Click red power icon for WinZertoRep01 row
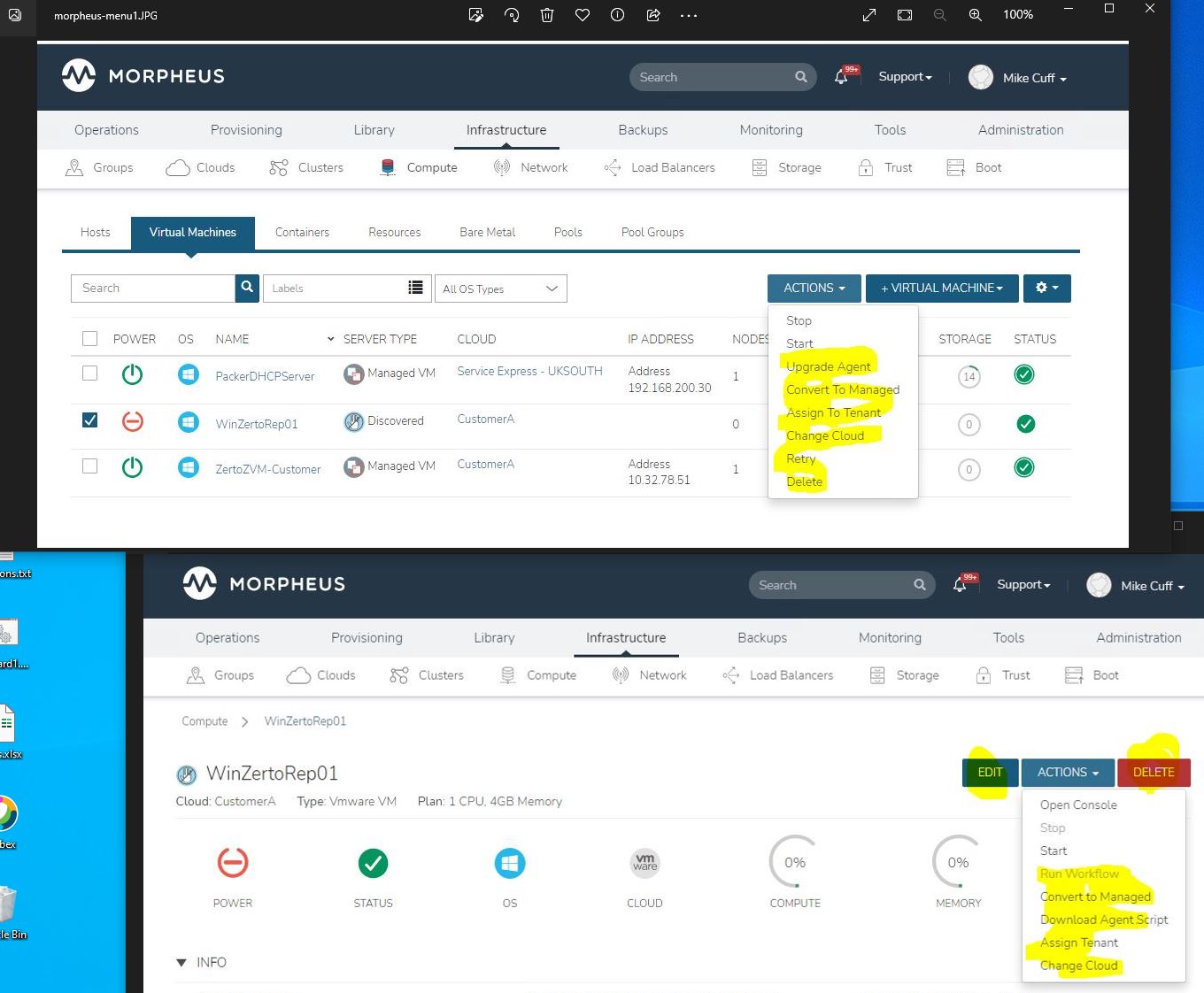 click(x=133, y=420)
